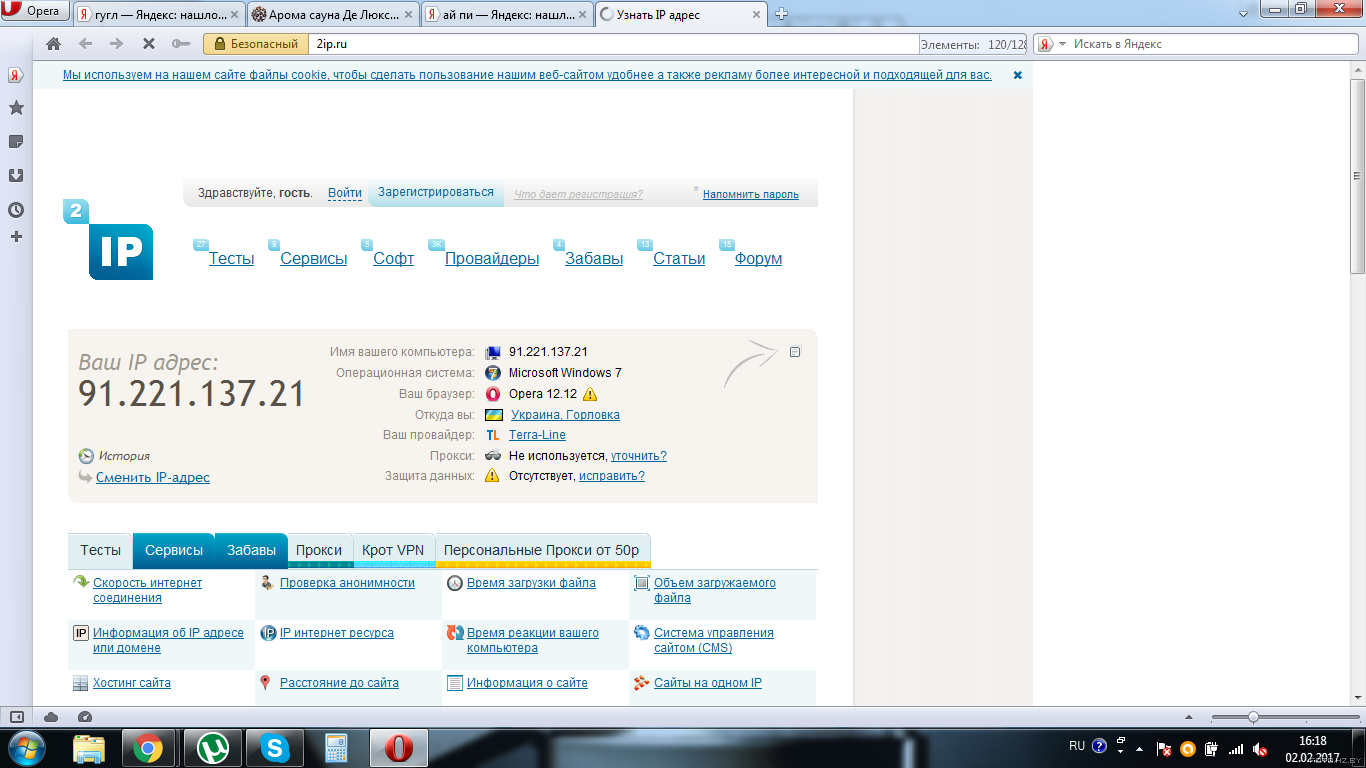The width and height of the screenshot is (1366, 768).
Task: Click the уточнить proxy link
Action: (639, 456)
